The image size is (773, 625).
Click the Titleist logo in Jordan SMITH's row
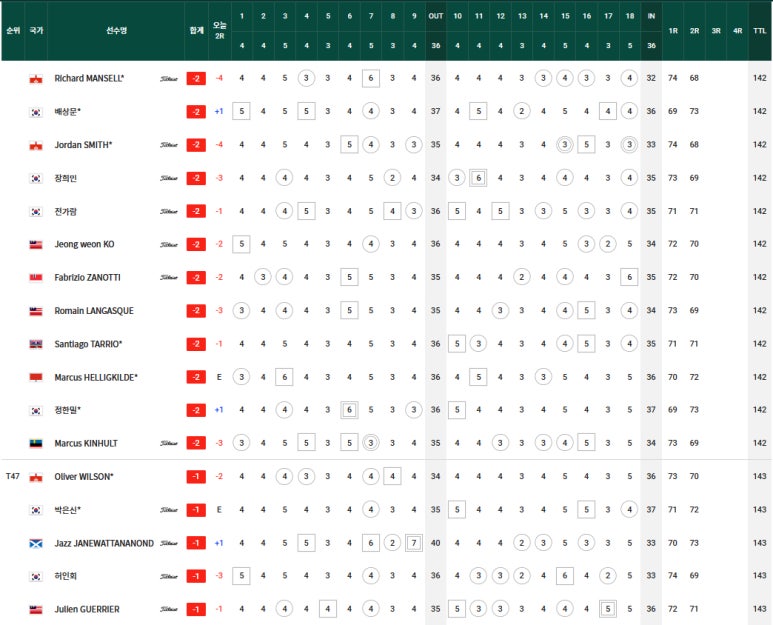[169, 145]
